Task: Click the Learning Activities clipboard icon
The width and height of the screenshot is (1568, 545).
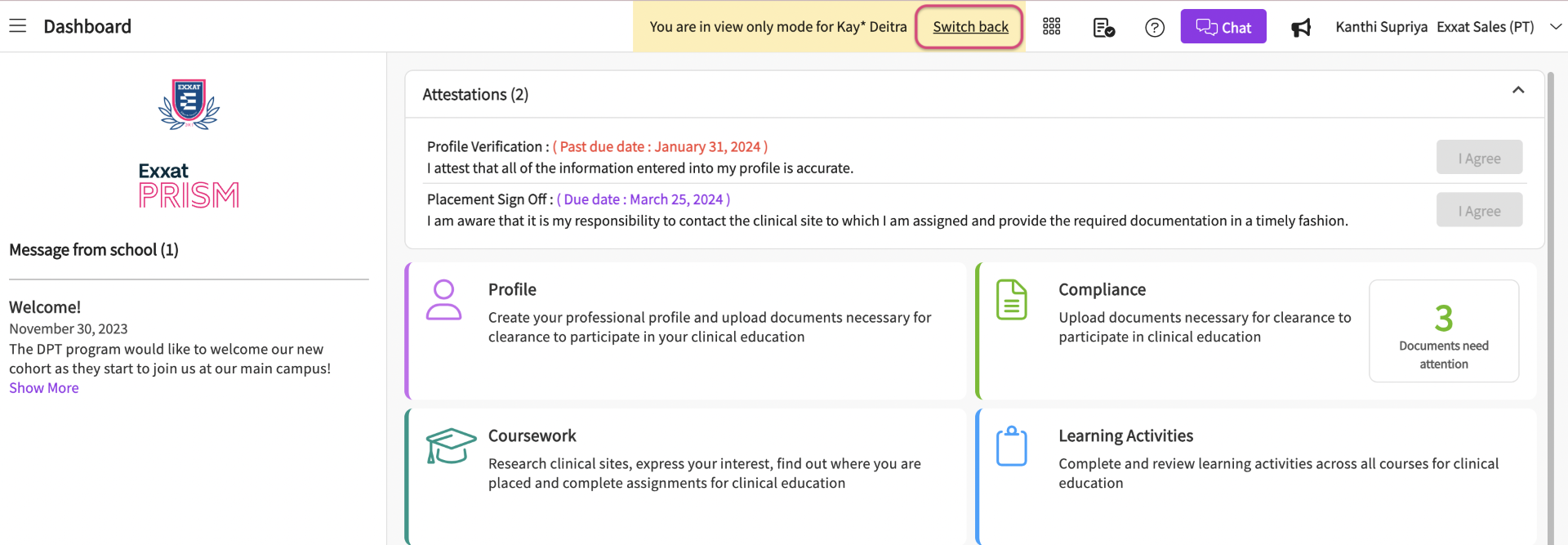Action: pos(1011,446)
